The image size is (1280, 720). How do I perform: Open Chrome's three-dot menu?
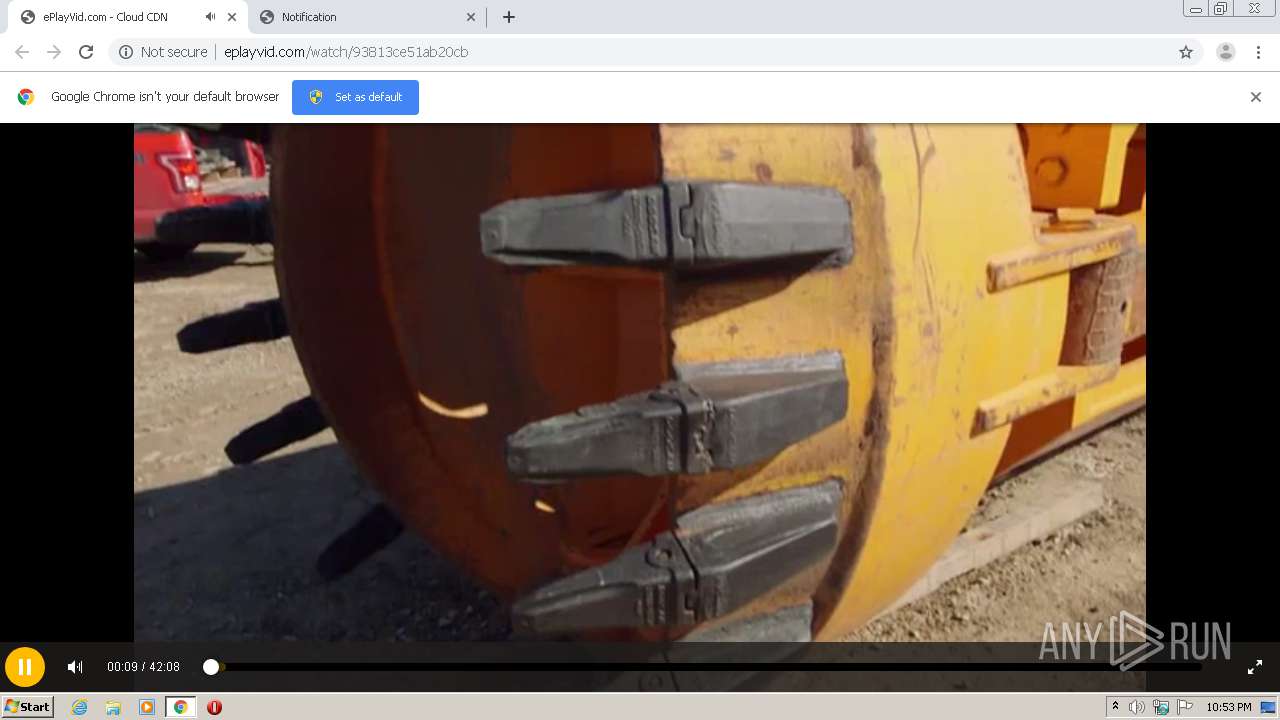click(x=1258, y=52)
